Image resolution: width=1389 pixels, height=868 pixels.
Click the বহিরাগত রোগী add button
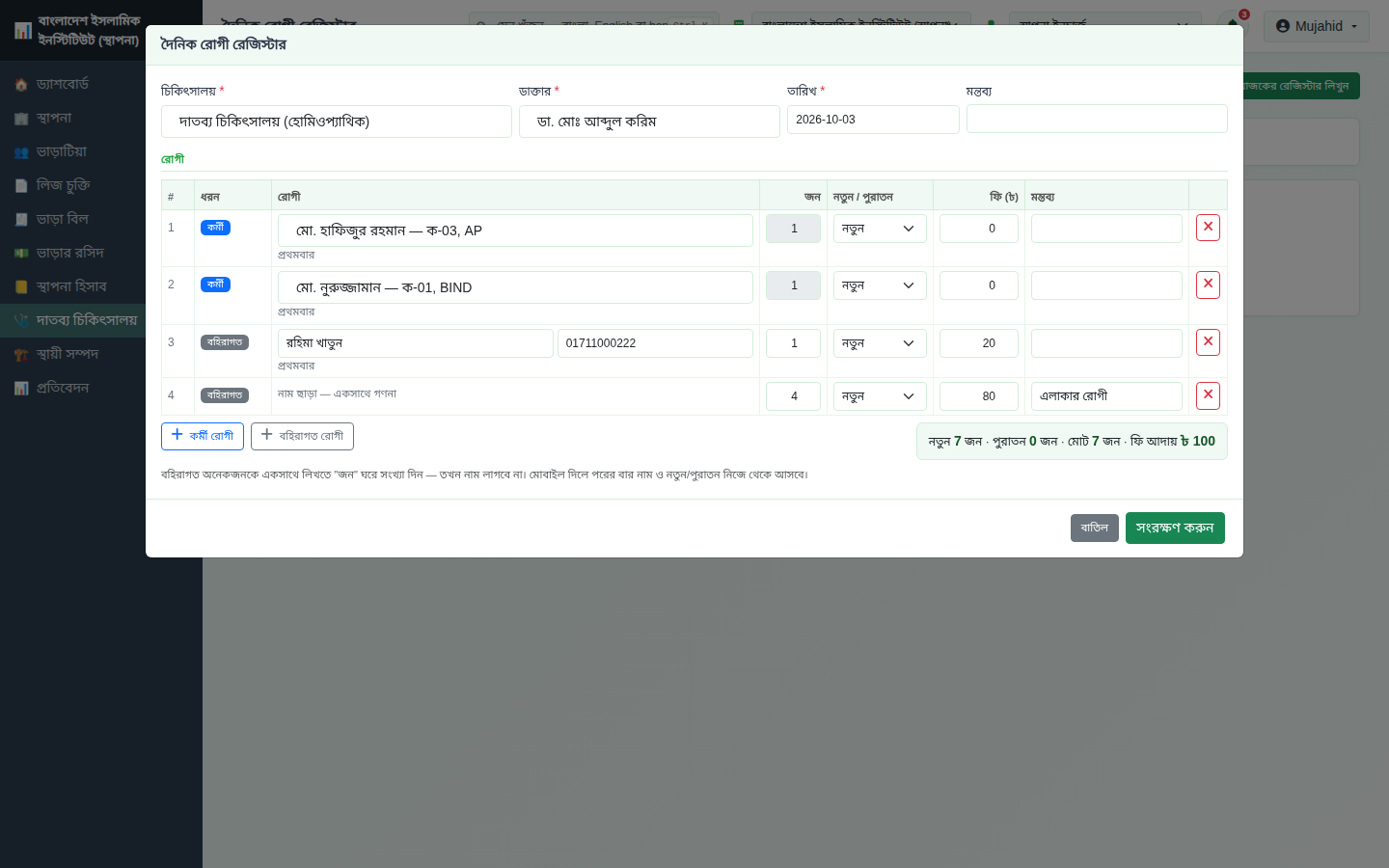point(302,436)
